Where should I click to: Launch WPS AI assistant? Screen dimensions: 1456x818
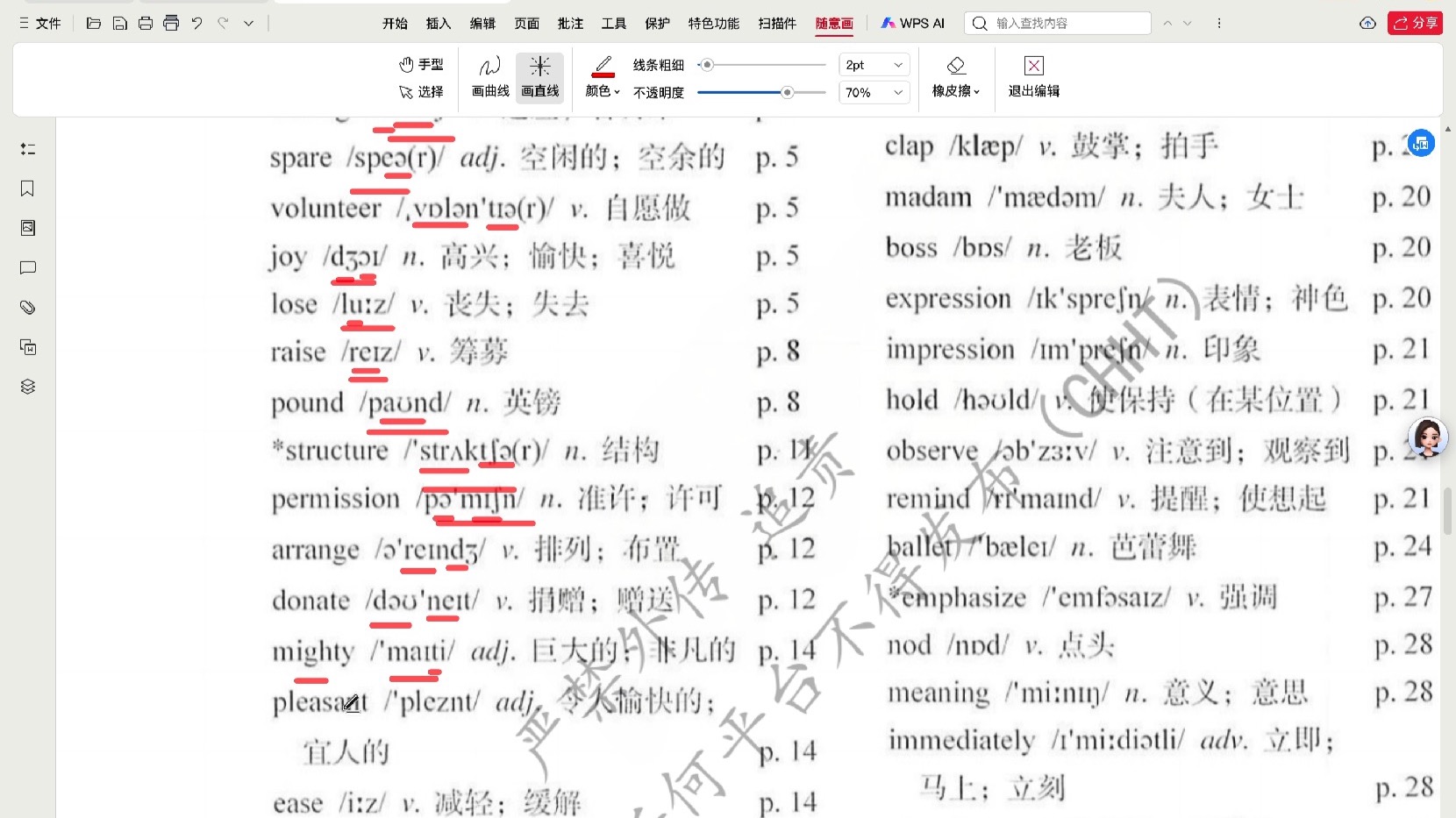(x=913, y=24)
